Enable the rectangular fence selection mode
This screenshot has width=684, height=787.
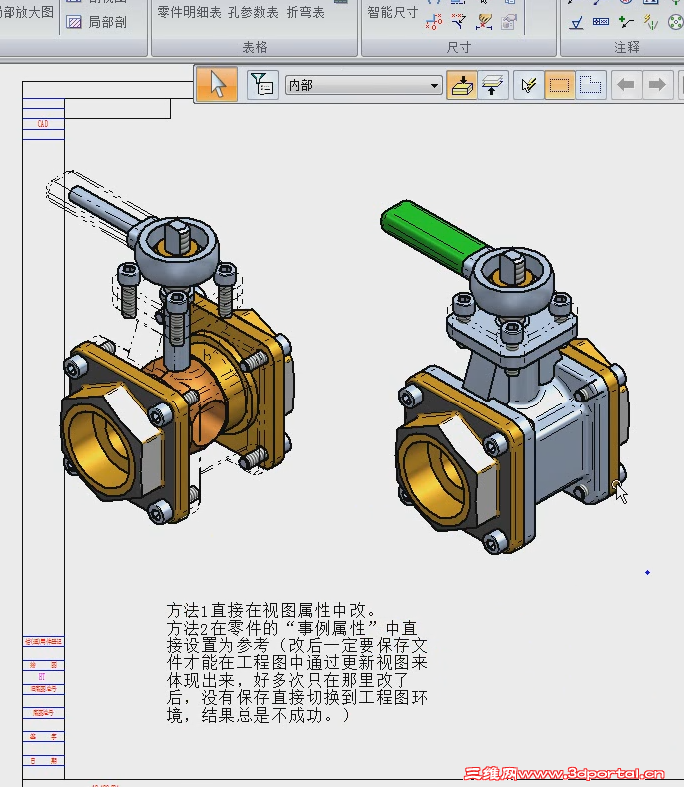pyautogui.click(x=559, y=85)
